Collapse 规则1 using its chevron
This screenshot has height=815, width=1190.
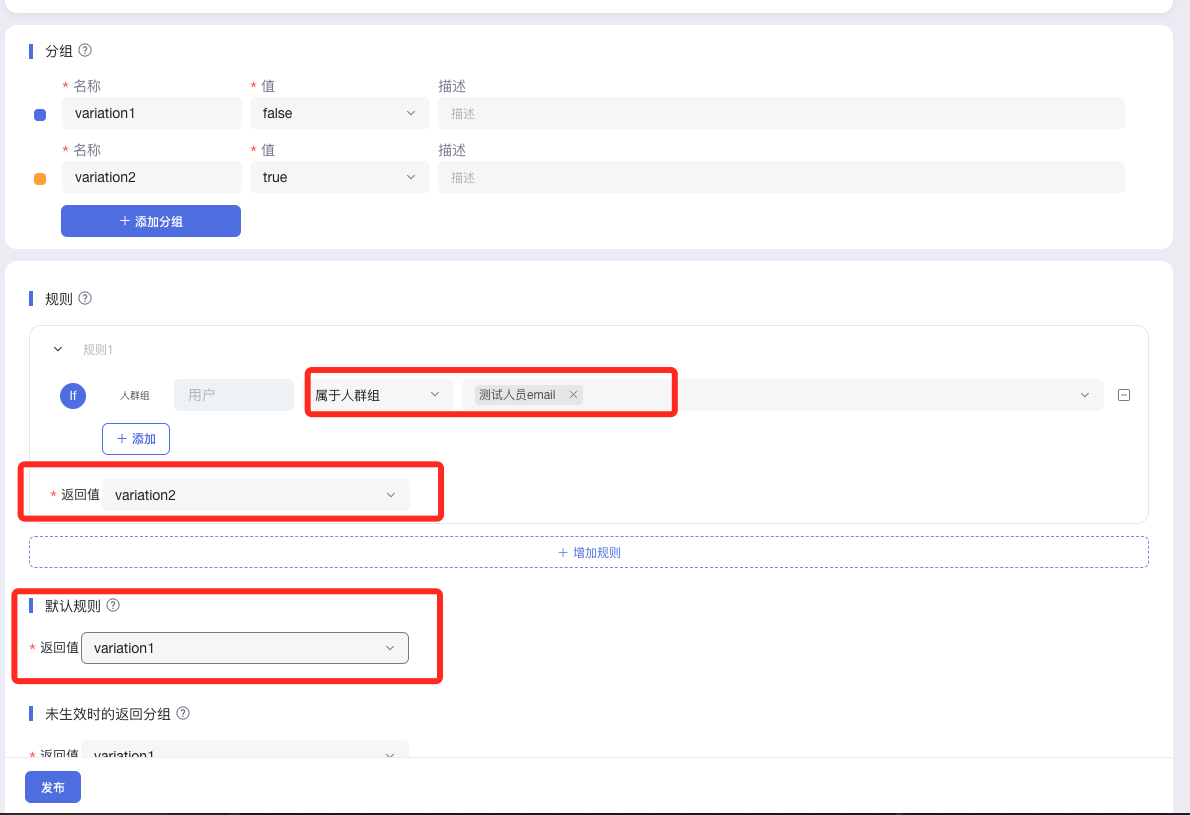pos(58,350)
